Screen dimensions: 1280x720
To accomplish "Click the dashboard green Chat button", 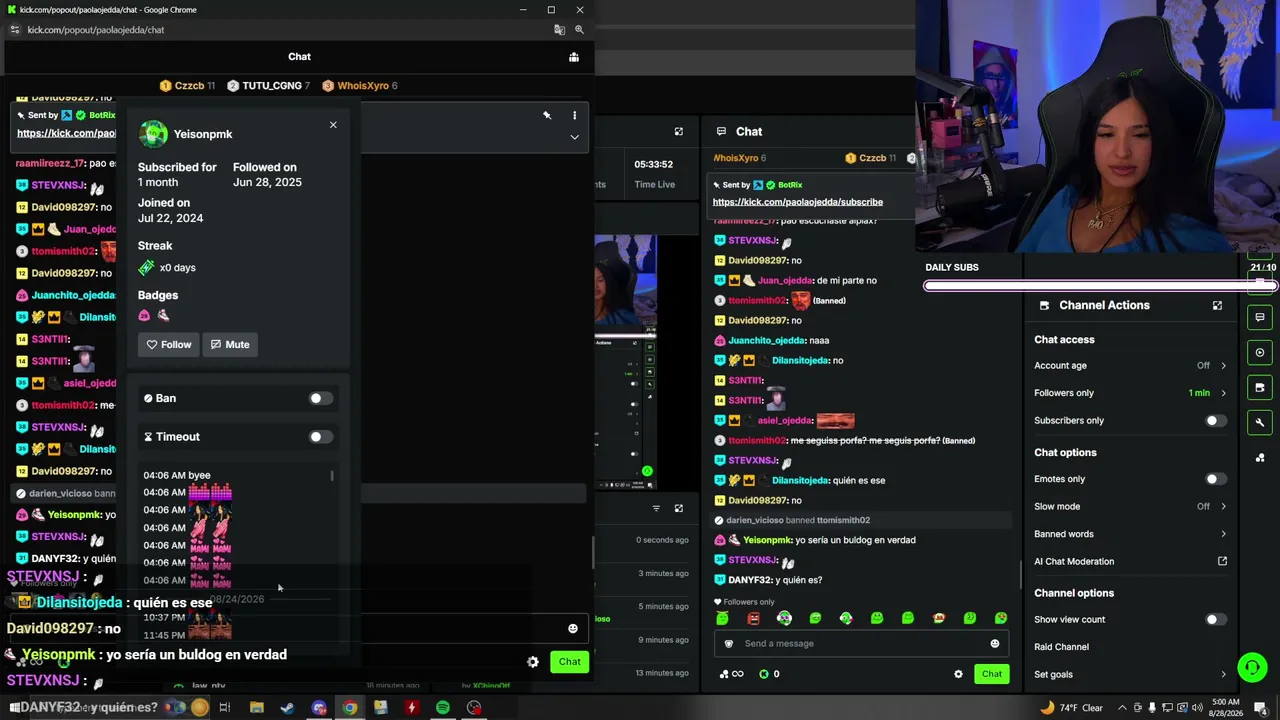I will [x=992, y=674].
